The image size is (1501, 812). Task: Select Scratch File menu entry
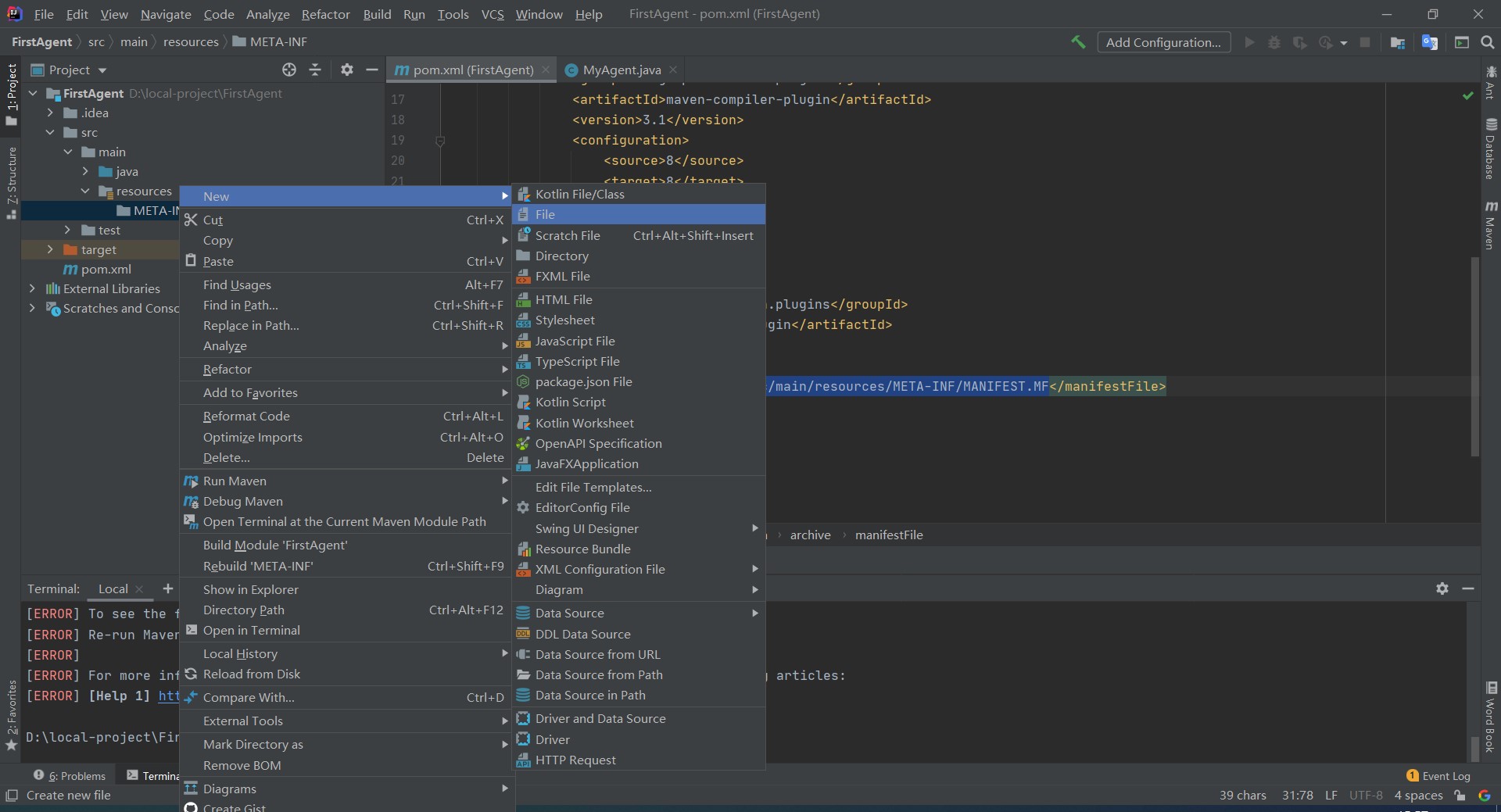(638, 235)
